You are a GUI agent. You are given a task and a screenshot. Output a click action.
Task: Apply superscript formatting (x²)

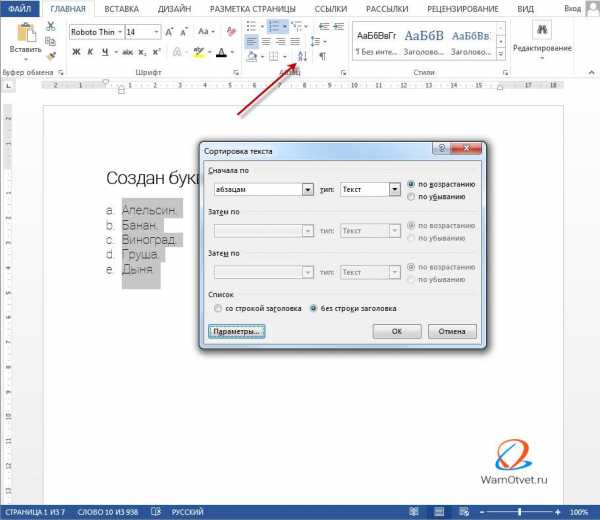pos(157,52)
